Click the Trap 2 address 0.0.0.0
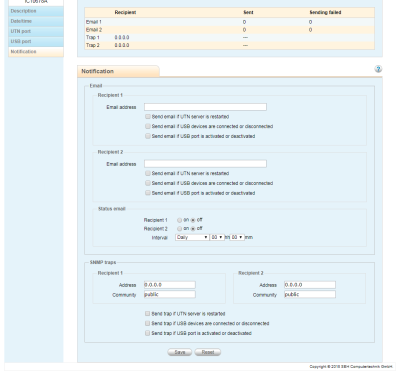The width and height of the screenshot is (400, 371). click(122, 45)
